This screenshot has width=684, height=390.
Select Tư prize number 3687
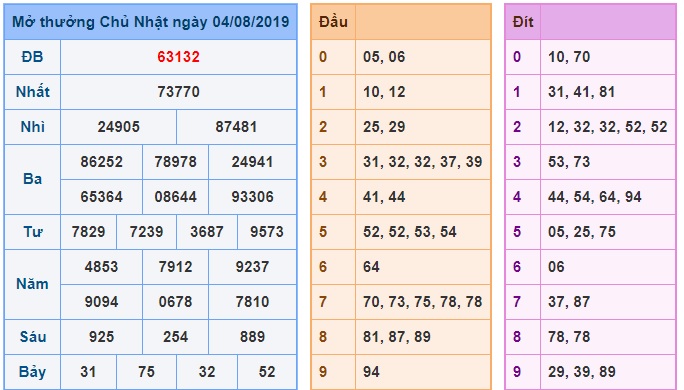coord(207,232)
